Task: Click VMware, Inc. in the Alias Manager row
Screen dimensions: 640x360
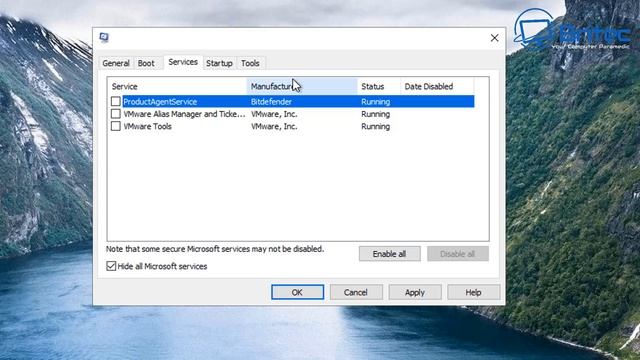Action: [274, 114]
